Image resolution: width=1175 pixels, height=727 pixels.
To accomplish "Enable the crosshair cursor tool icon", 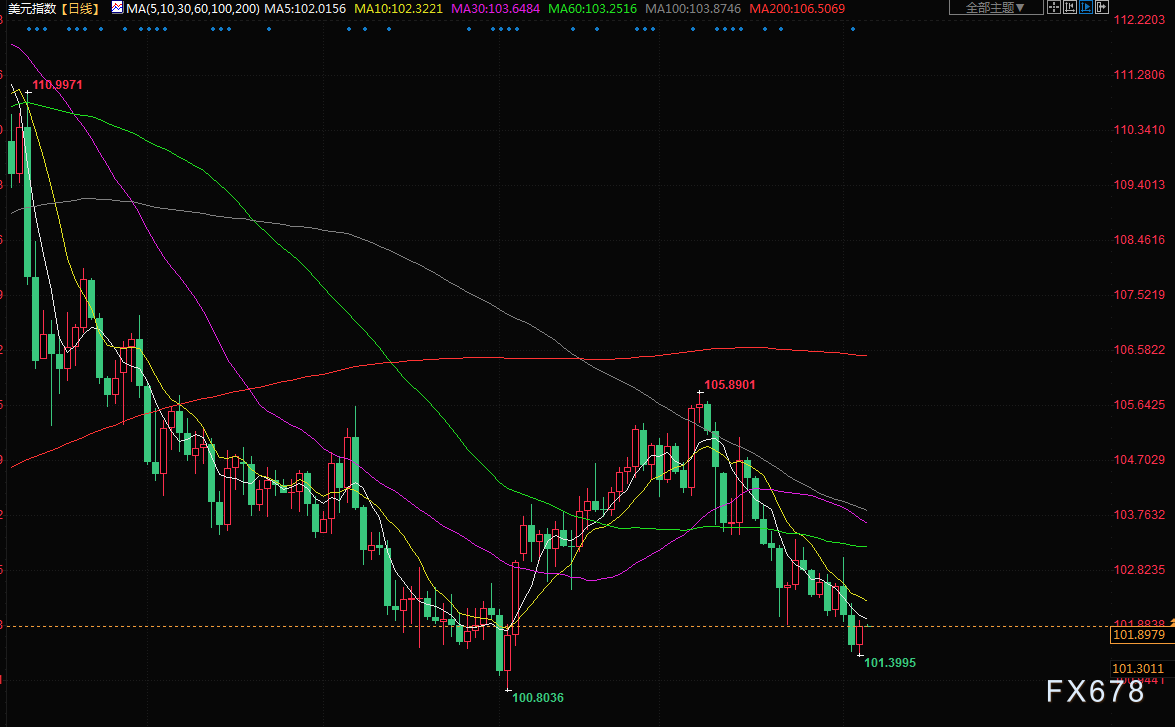I will click(1054, 7).
